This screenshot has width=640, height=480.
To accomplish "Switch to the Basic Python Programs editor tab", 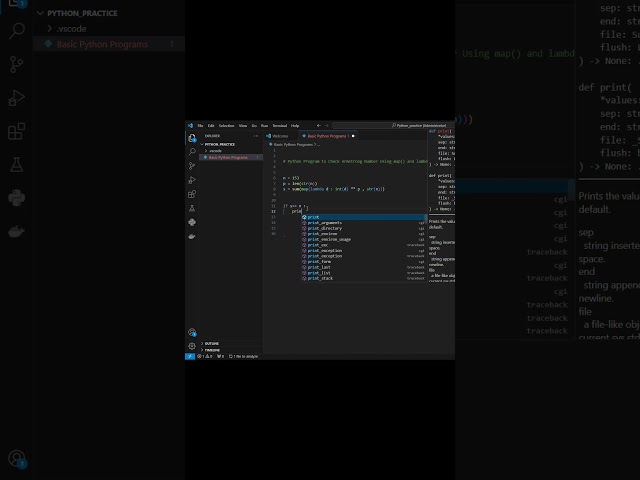I will point(328,136).
